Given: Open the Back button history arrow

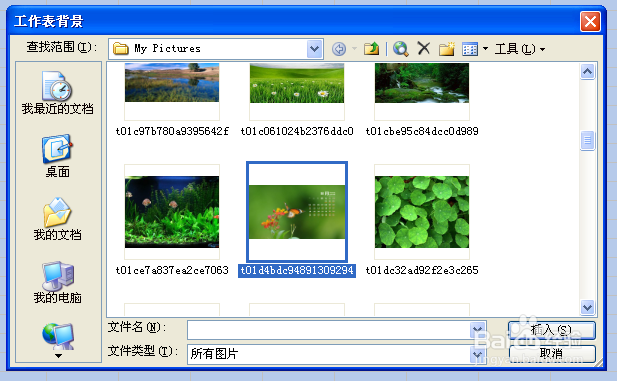Looking at the screenshot, I should point(354,49).
